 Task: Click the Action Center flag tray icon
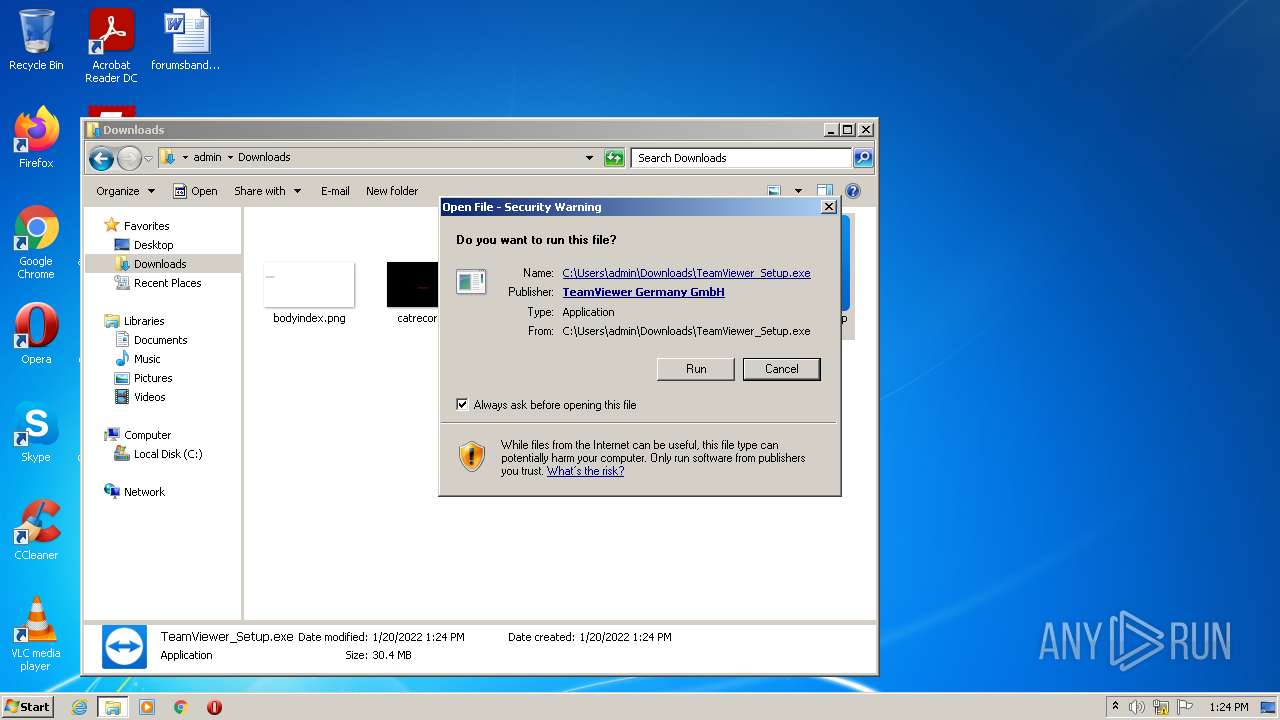[1185, 707]
